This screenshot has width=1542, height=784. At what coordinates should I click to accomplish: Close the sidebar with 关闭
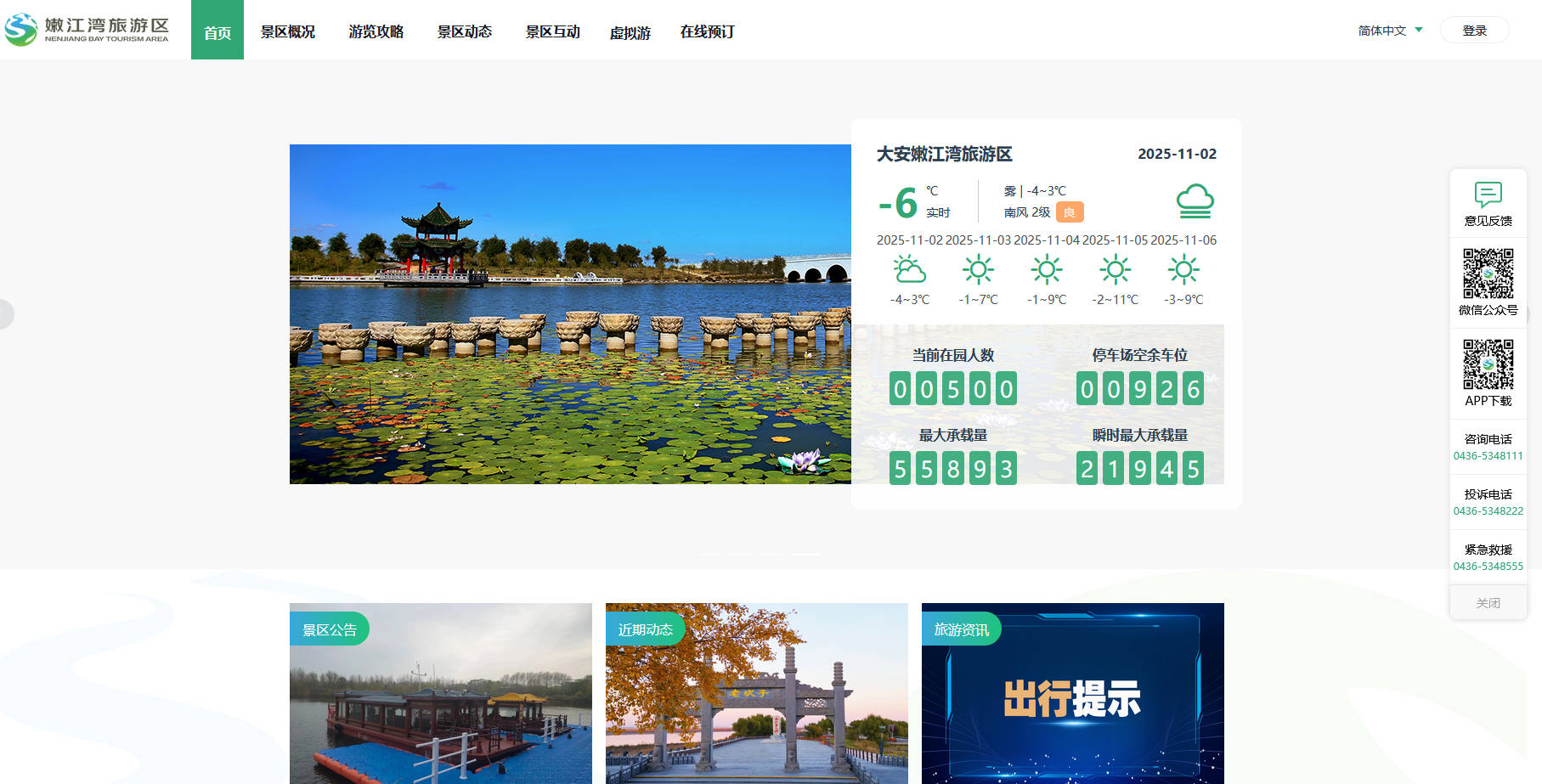click(x=1488, y=602)
